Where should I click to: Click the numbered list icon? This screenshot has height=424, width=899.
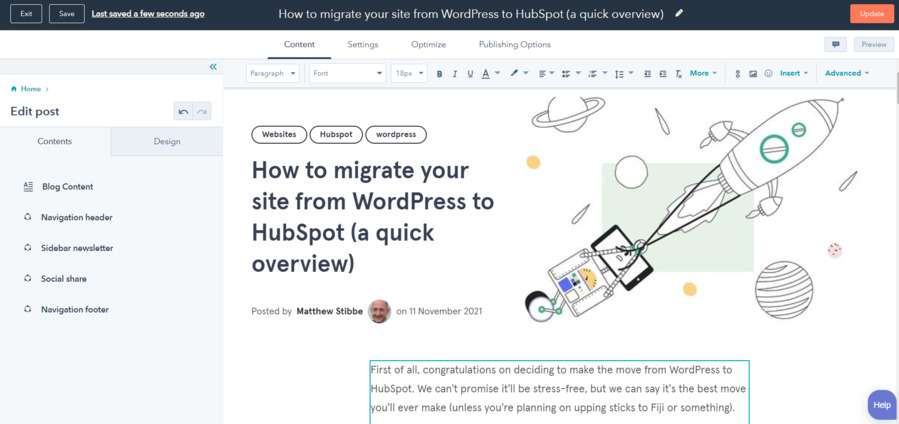[x=593, y=73]
